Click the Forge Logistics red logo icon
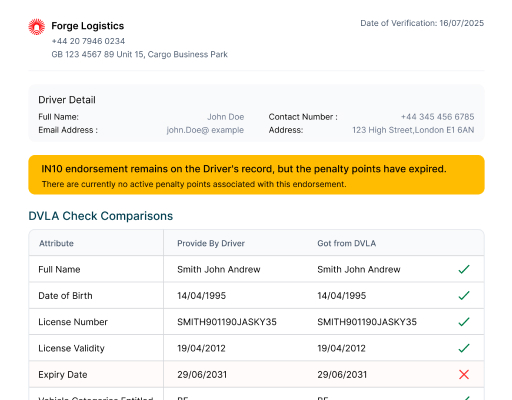Viewport: 512px width, 400px height. click(37, 27)
